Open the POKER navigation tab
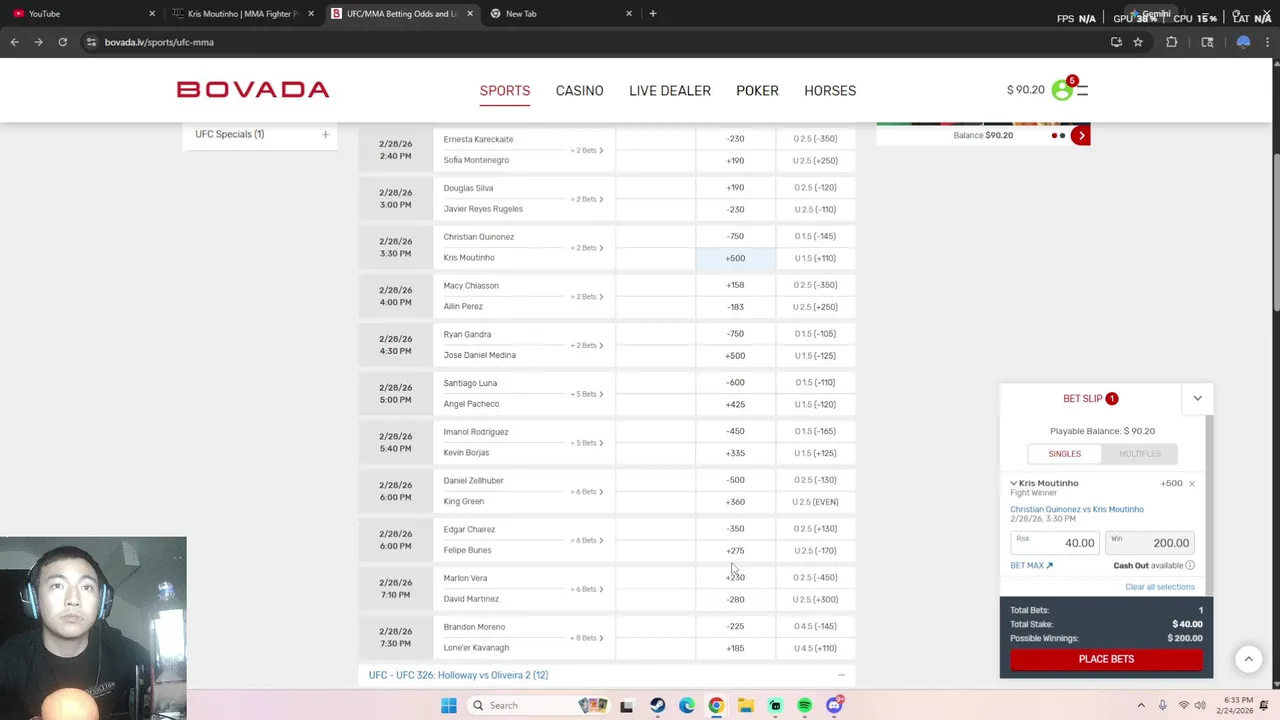The image size is (1280, 720). click(757, 91)
